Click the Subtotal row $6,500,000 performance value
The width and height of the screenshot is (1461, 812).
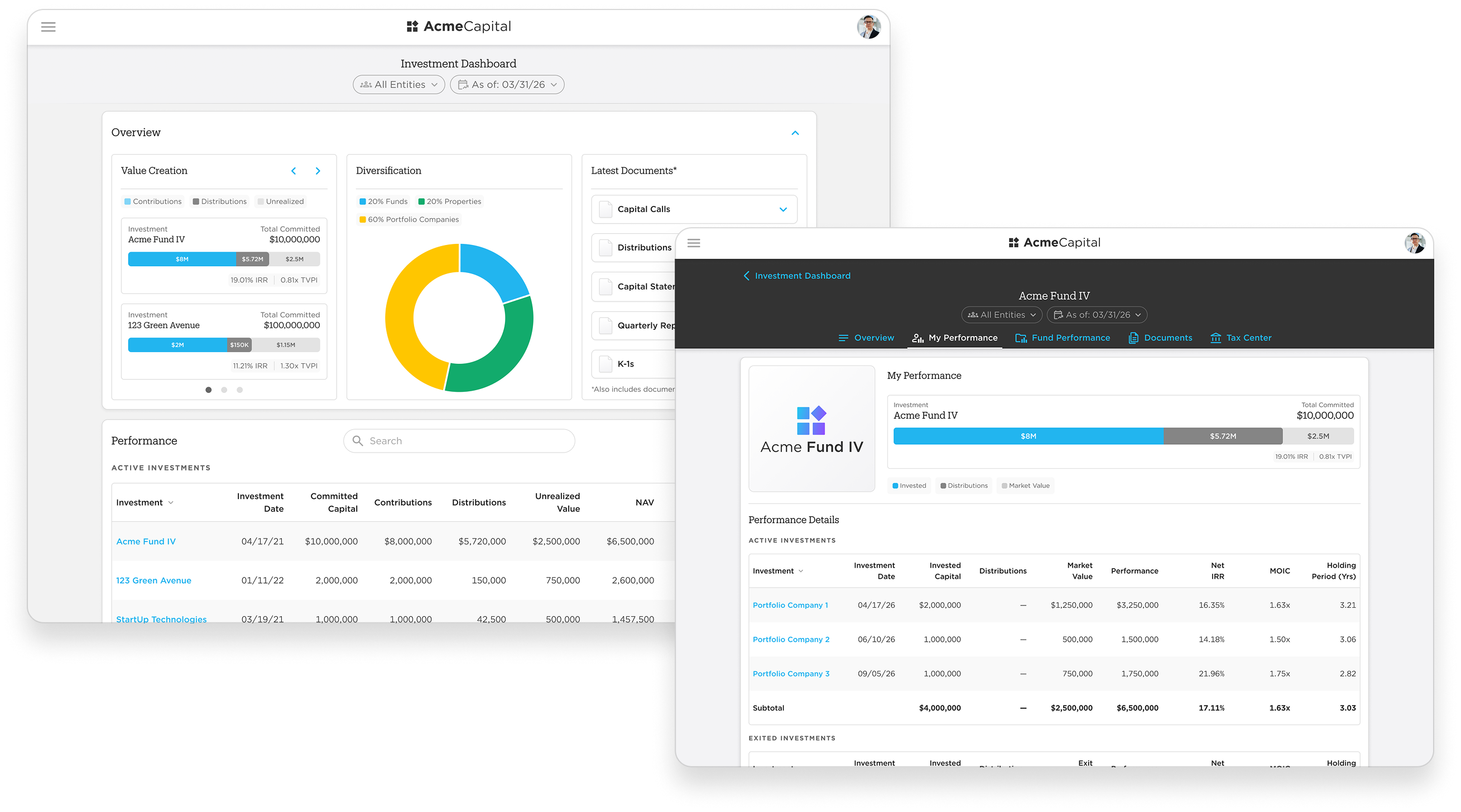coord(1137,708)
